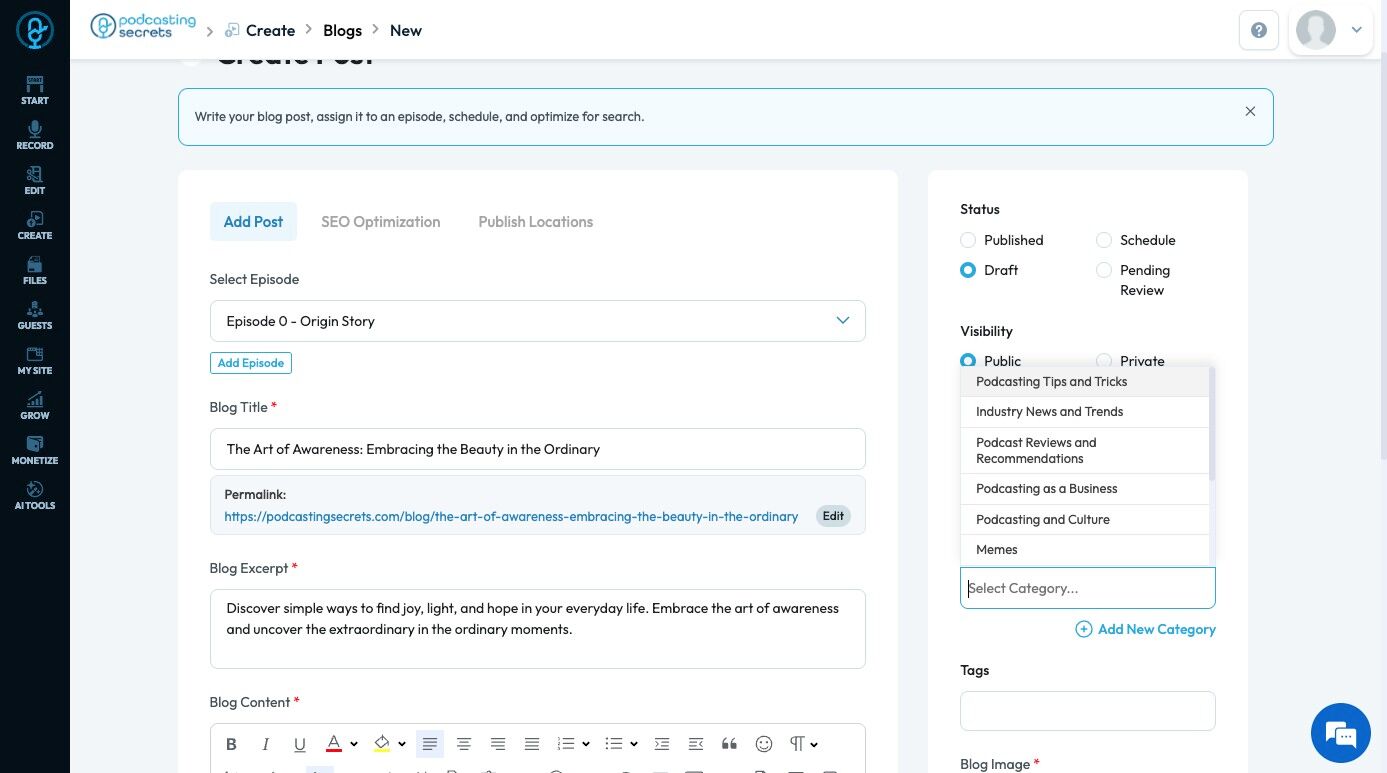Switch to the Add Post tab
Image resolution: width=1387 pixels, height=773 pixels.
click(x=253, y=222)
